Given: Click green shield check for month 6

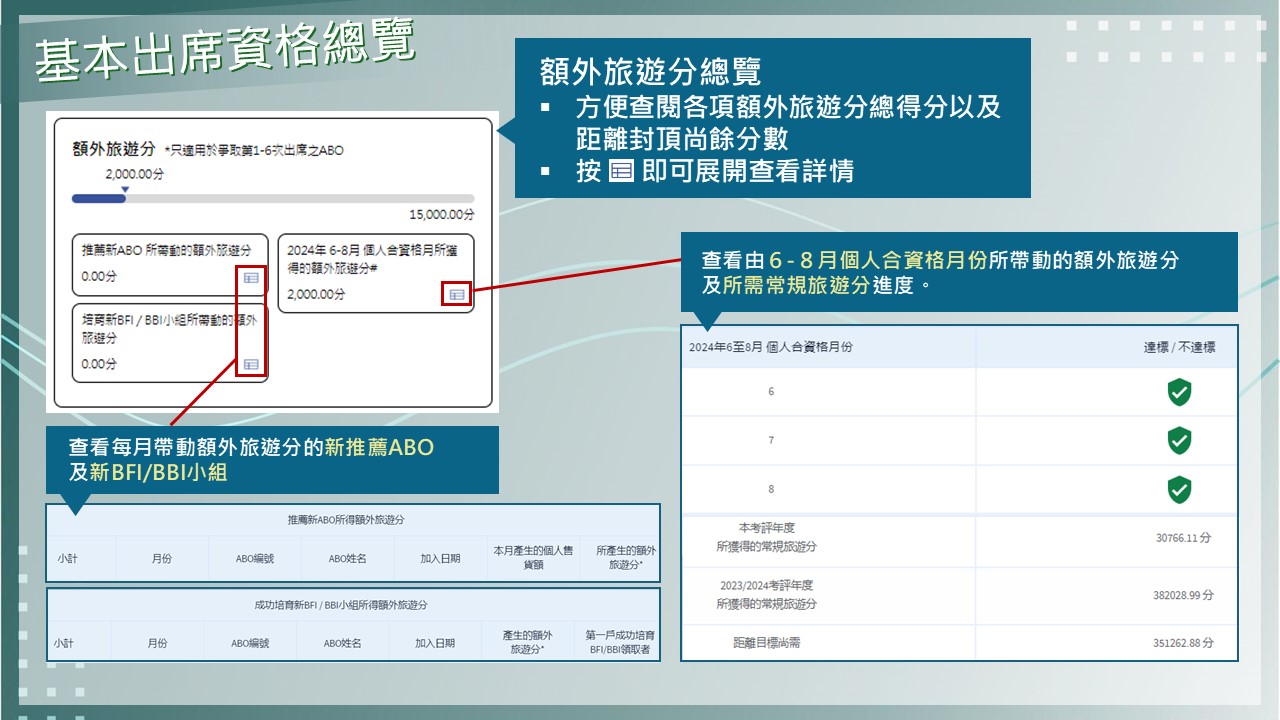Looking at the screenshot, I should [1179, 392].
